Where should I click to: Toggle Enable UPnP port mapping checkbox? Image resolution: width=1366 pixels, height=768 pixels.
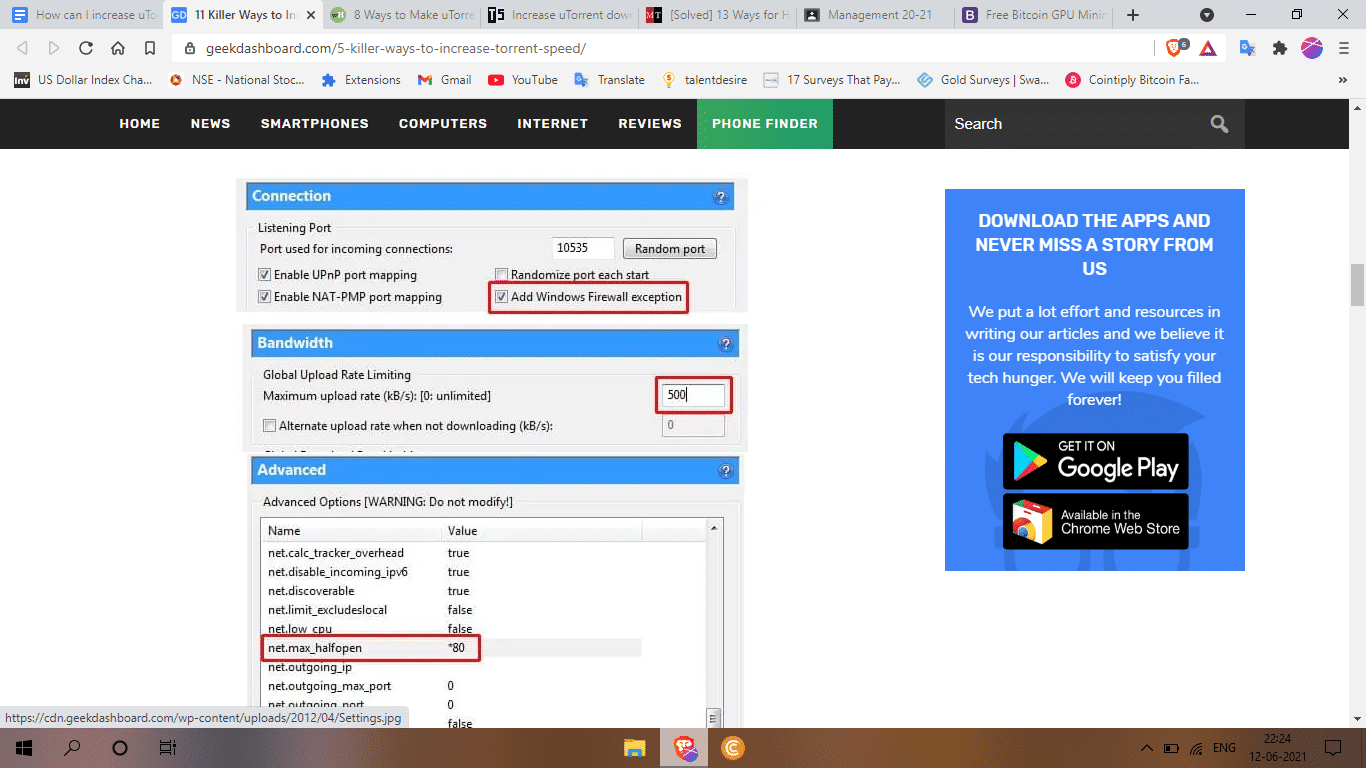click(265, 275)
